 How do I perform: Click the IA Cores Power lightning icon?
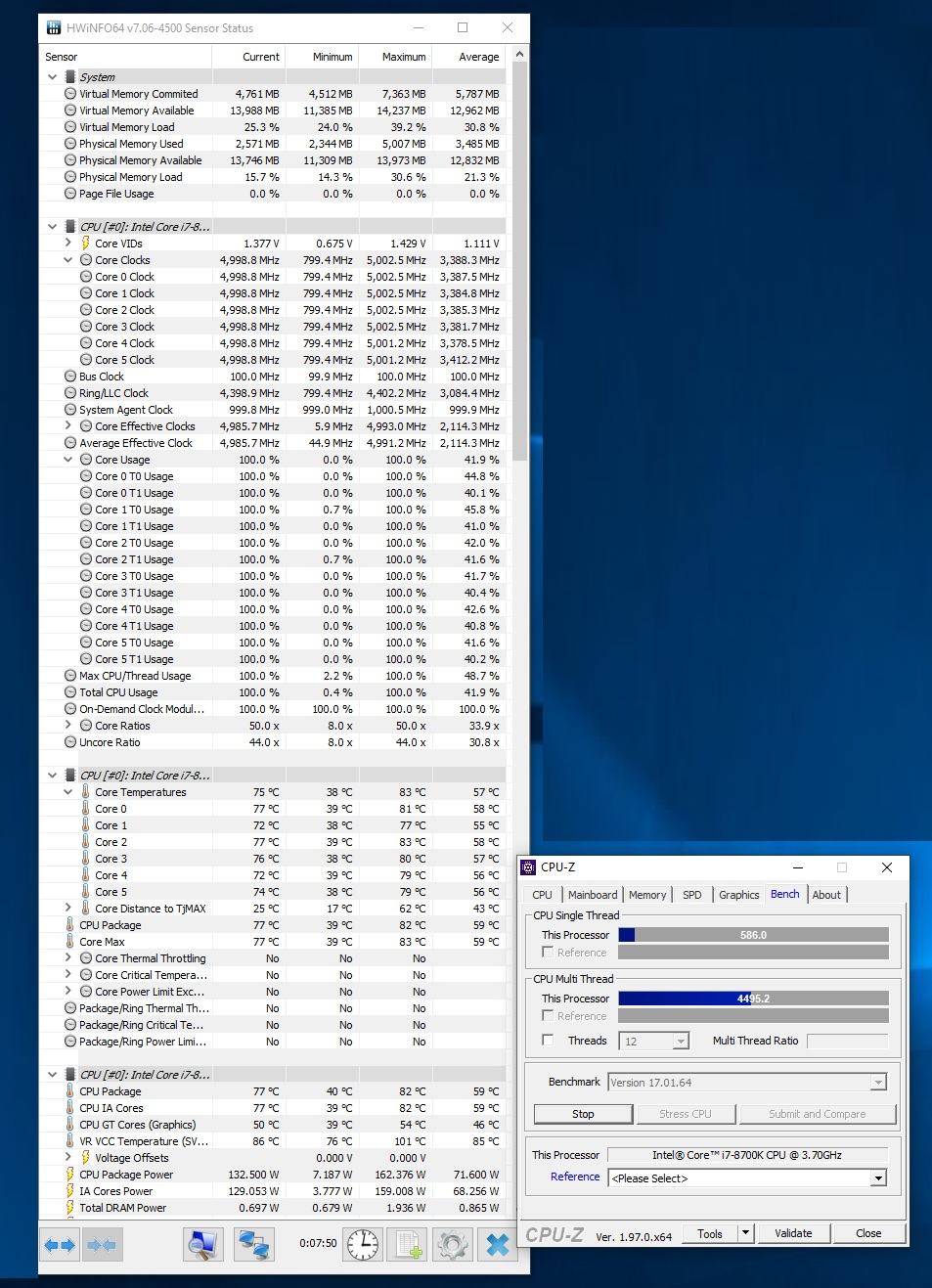tap(69, 1191)
